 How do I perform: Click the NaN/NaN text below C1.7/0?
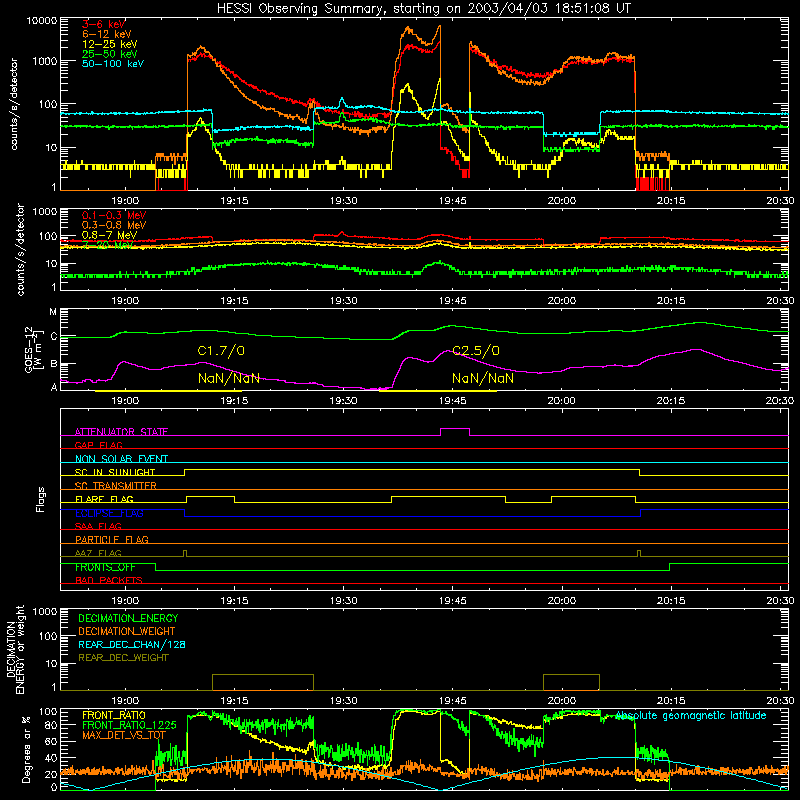(x=229, y=378)
